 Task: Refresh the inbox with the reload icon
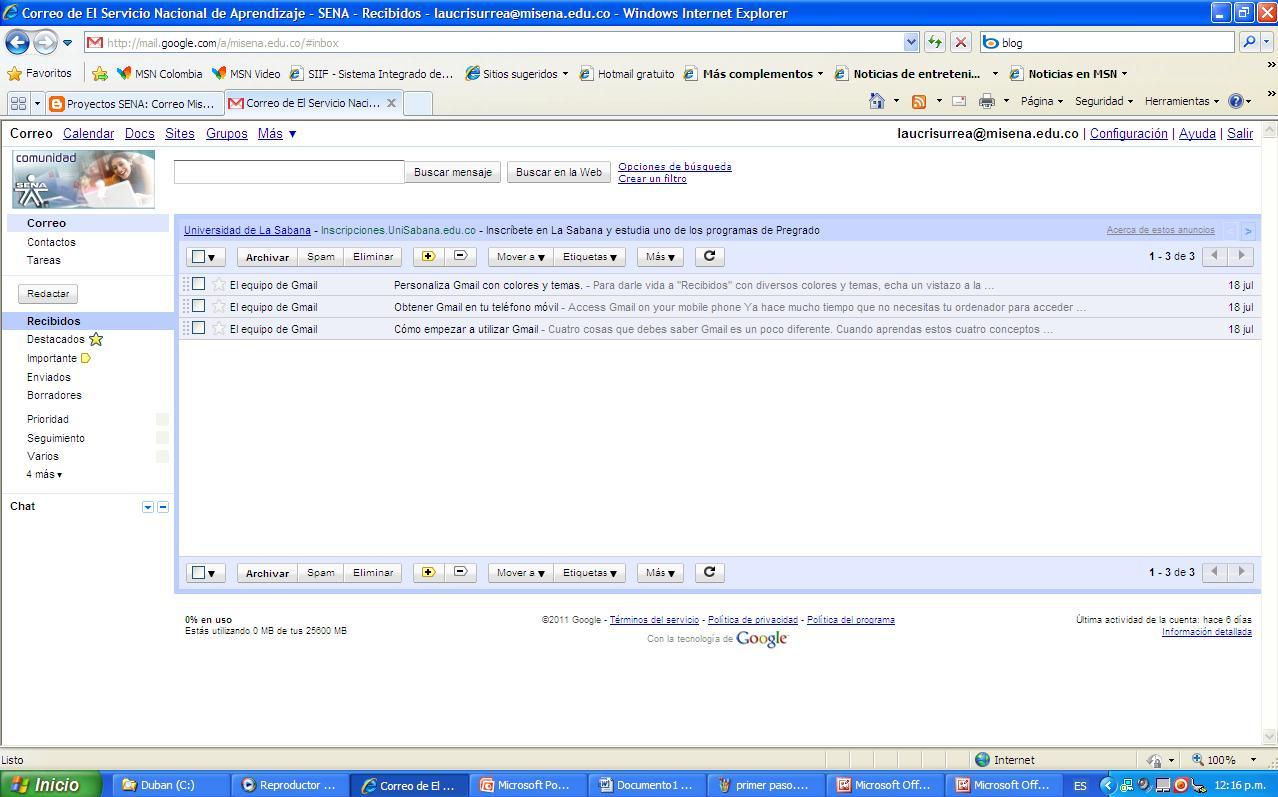(x=709, y=256)
